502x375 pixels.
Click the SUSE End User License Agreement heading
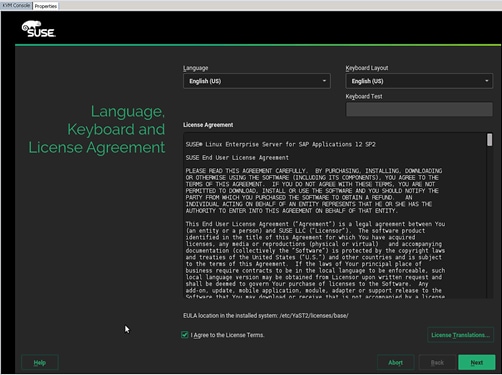tap(237, 158)
